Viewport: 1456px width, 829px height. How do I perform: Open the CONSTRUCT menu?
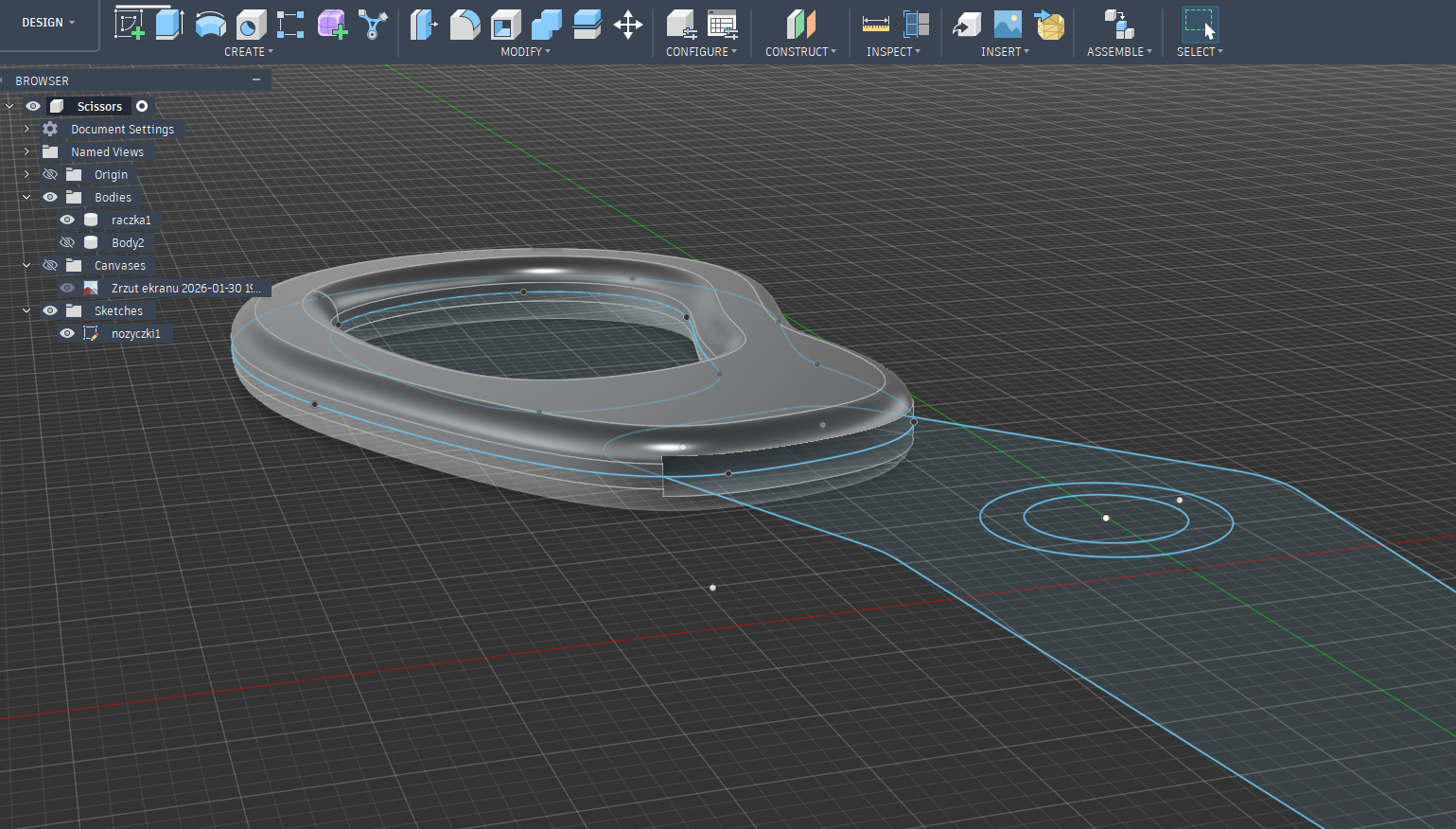[800, 52]
